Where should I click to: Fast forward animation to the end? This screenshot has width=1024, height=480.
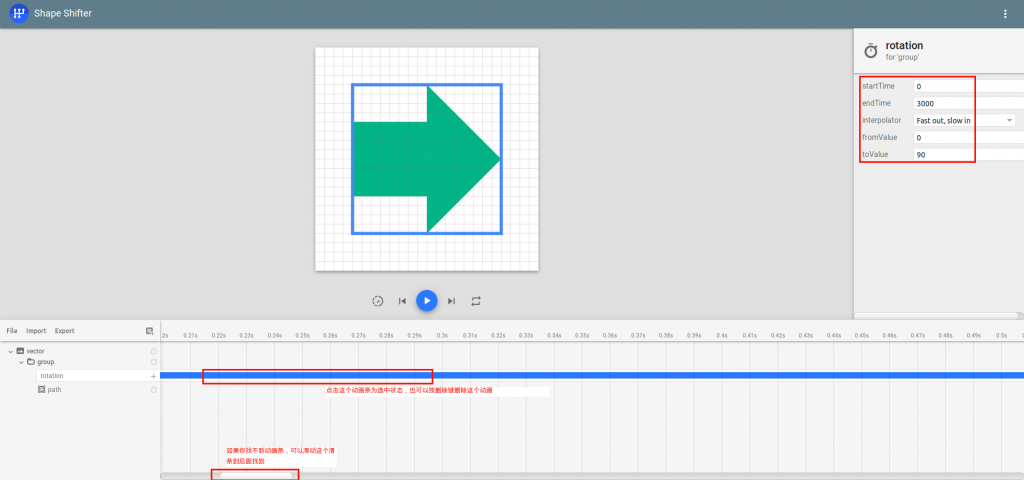click(451, 300)
